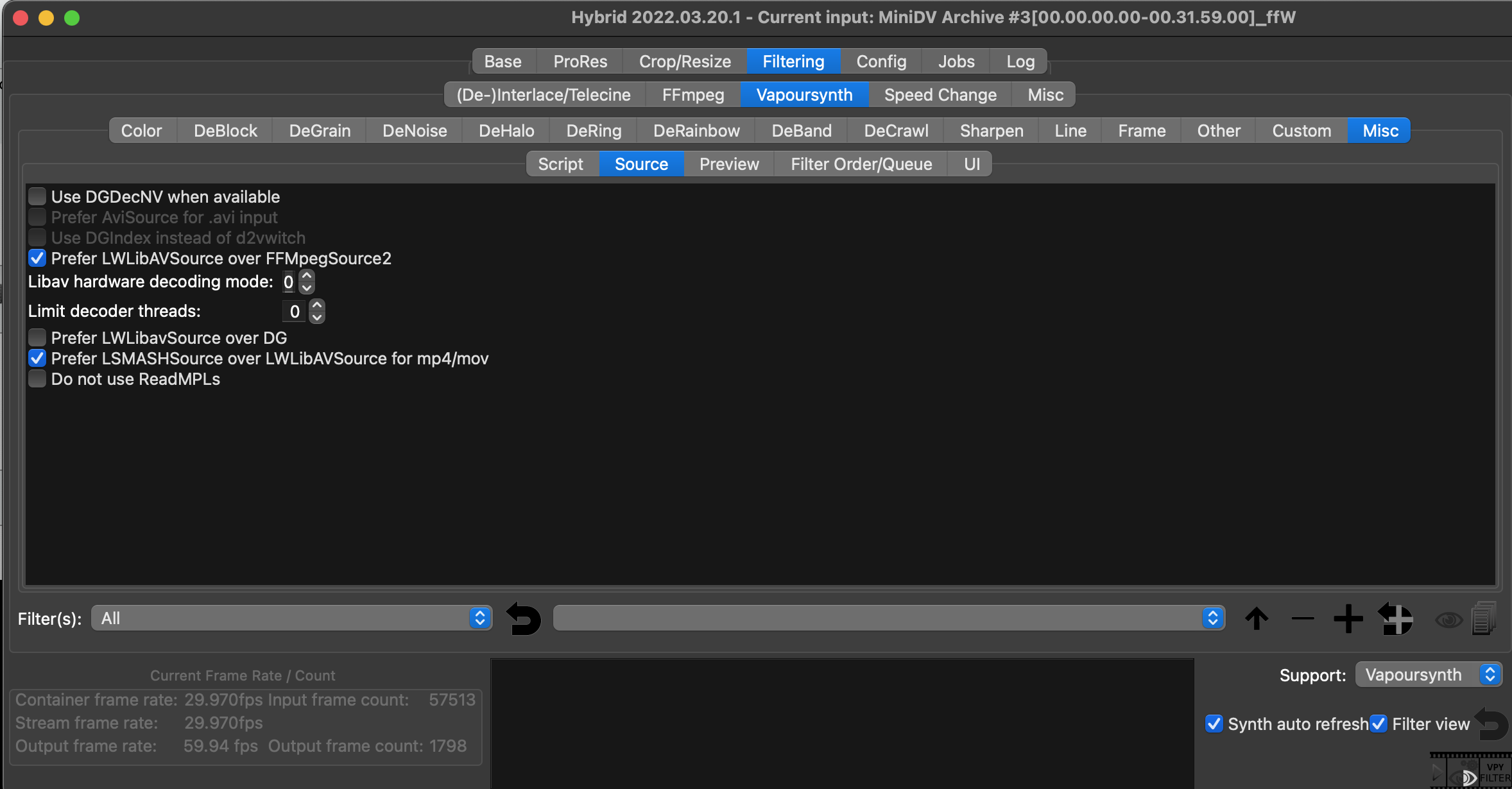The width and height of the screenshot is (1512, 789).
Task: Uncheck Prefer LSMASHSource over LWLibAVSource
Action: coord(37,358)
